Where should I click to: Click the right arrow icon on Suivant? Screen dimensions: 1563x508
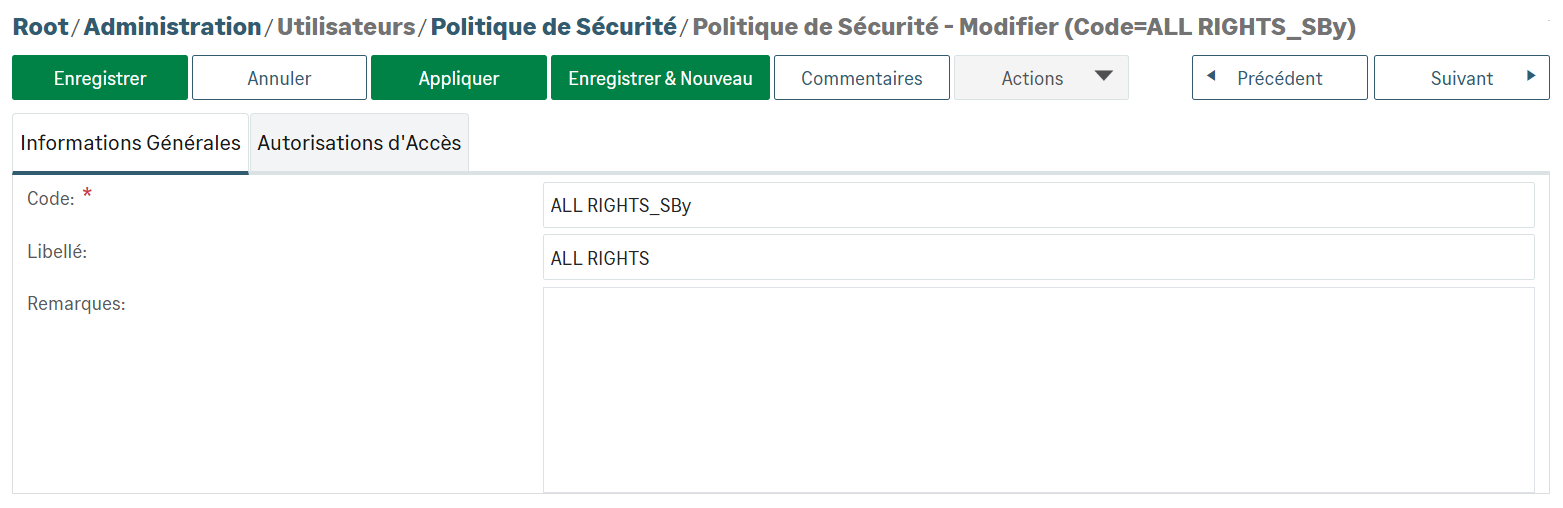[x=1530, y=76]
